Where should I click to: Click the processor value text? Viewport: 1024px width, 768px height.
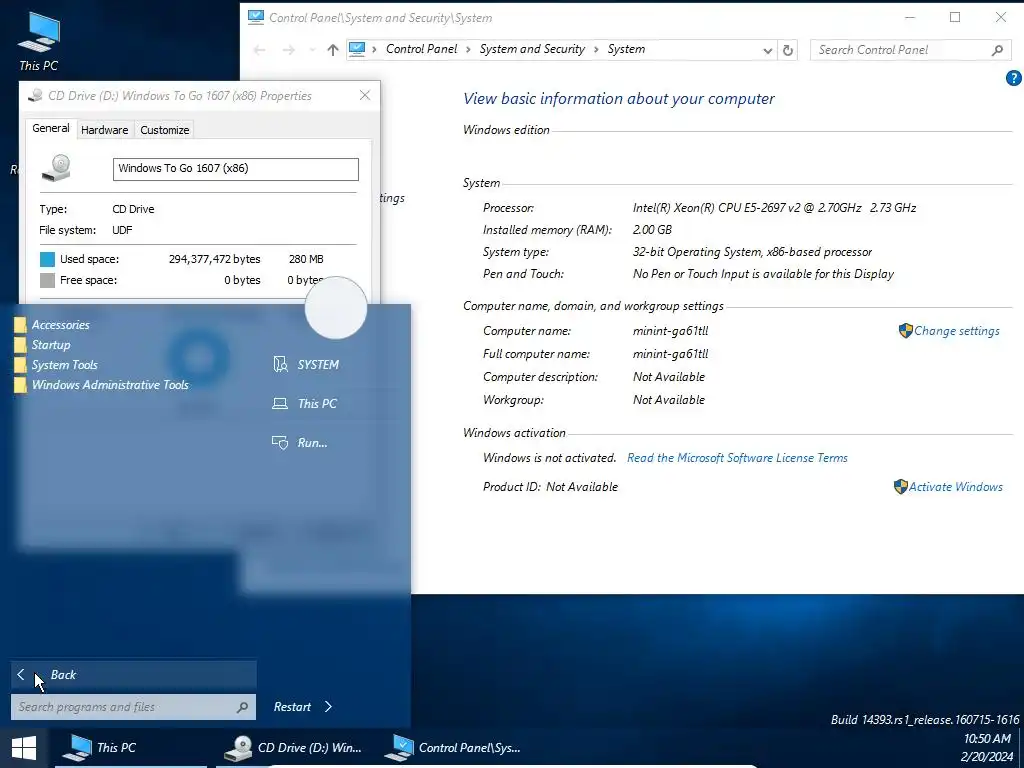(x=774, y=208)
